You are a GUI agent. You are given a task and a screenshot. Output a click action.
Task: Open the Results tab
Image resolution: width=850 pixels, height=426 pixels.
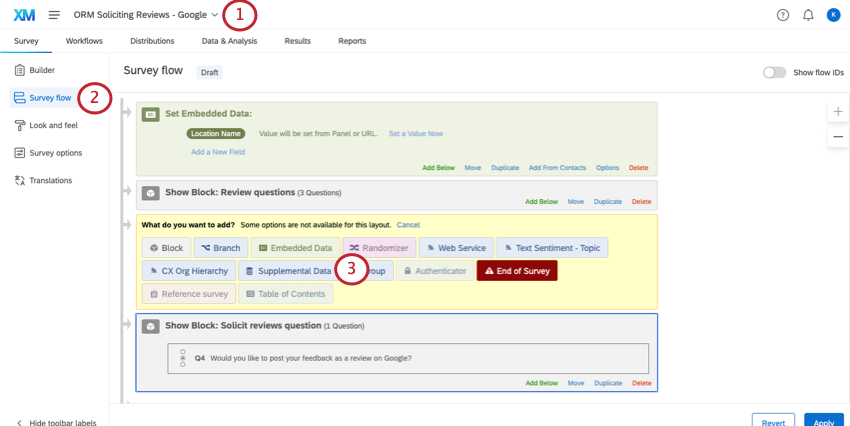coord(298,41)
